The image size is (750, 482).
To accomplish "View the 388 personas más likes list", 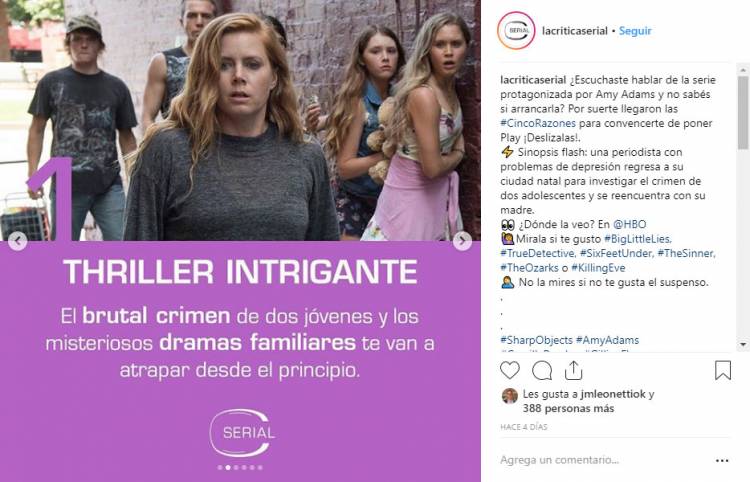I will point(568,408).
